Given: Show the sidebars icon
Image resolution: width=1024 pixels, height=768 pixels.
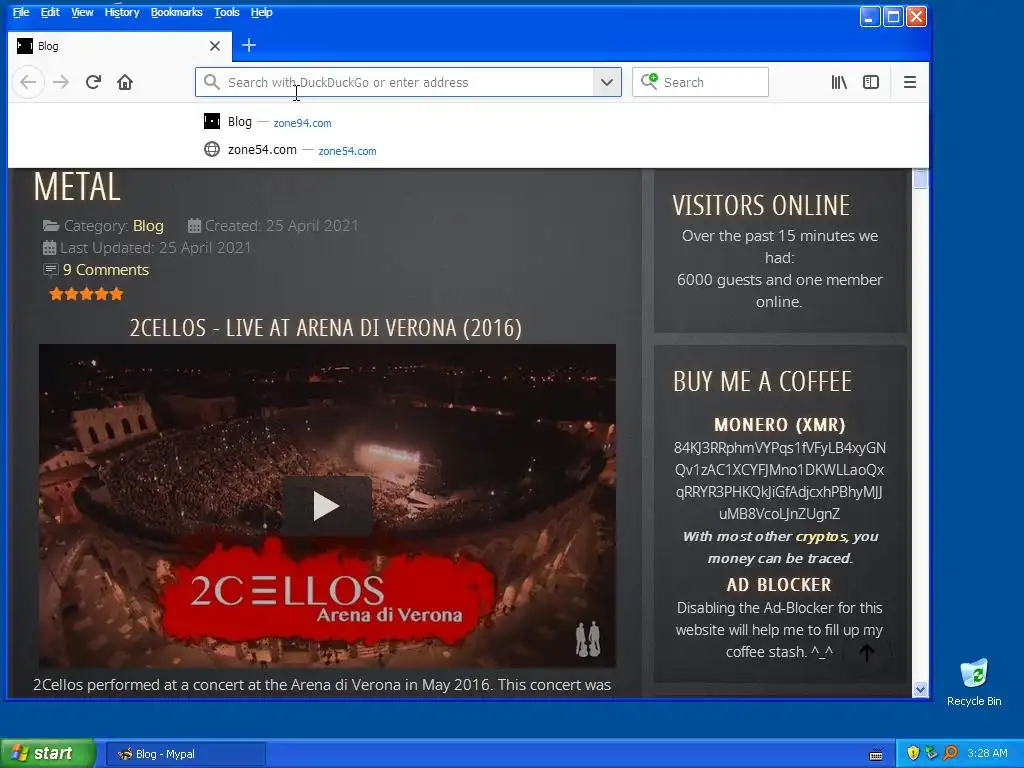Looking at the screenshot, I should click(x=871, y=82).
